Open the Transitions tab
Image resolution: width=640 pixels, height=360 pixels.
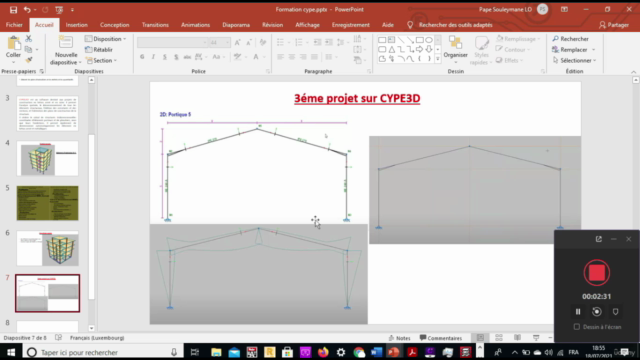[x=155, y=25]
